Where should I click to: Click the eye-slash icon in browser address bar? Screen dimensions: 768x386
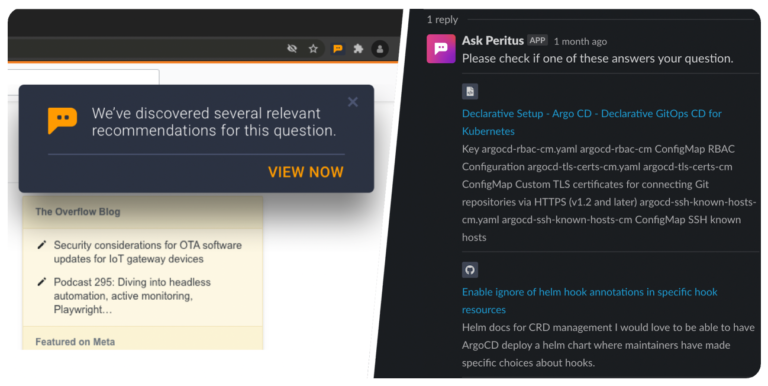(292, 48)
